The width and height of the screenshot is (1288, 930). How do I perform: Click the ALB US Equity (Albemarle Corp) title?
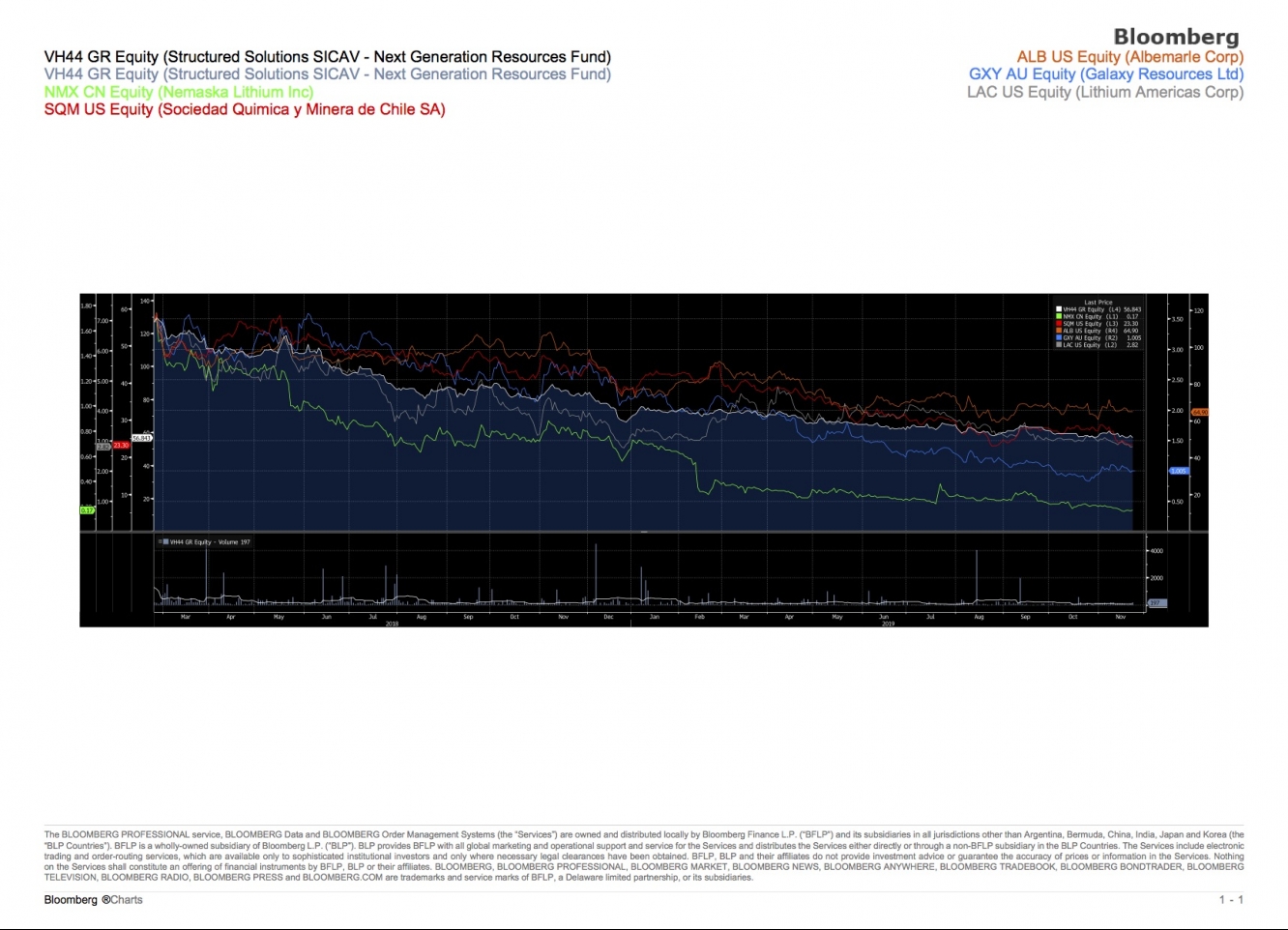[1129, 57]
